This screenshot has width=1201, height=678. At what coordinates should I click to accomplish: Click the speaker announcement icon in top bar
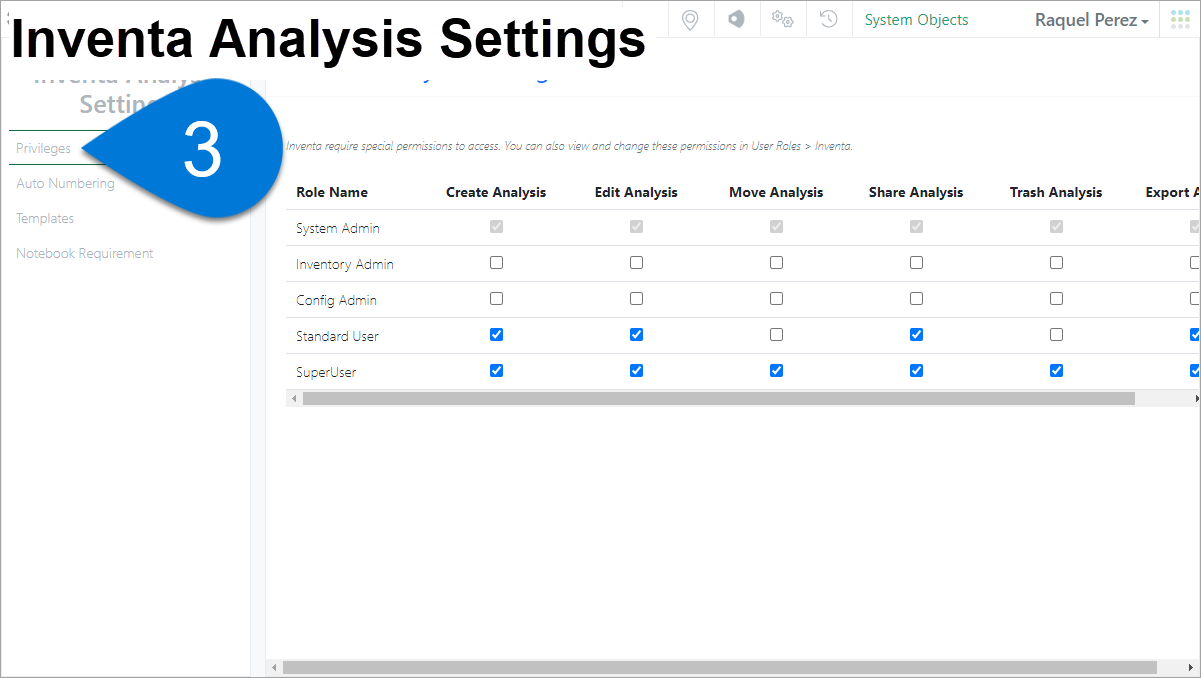[736, 19]
